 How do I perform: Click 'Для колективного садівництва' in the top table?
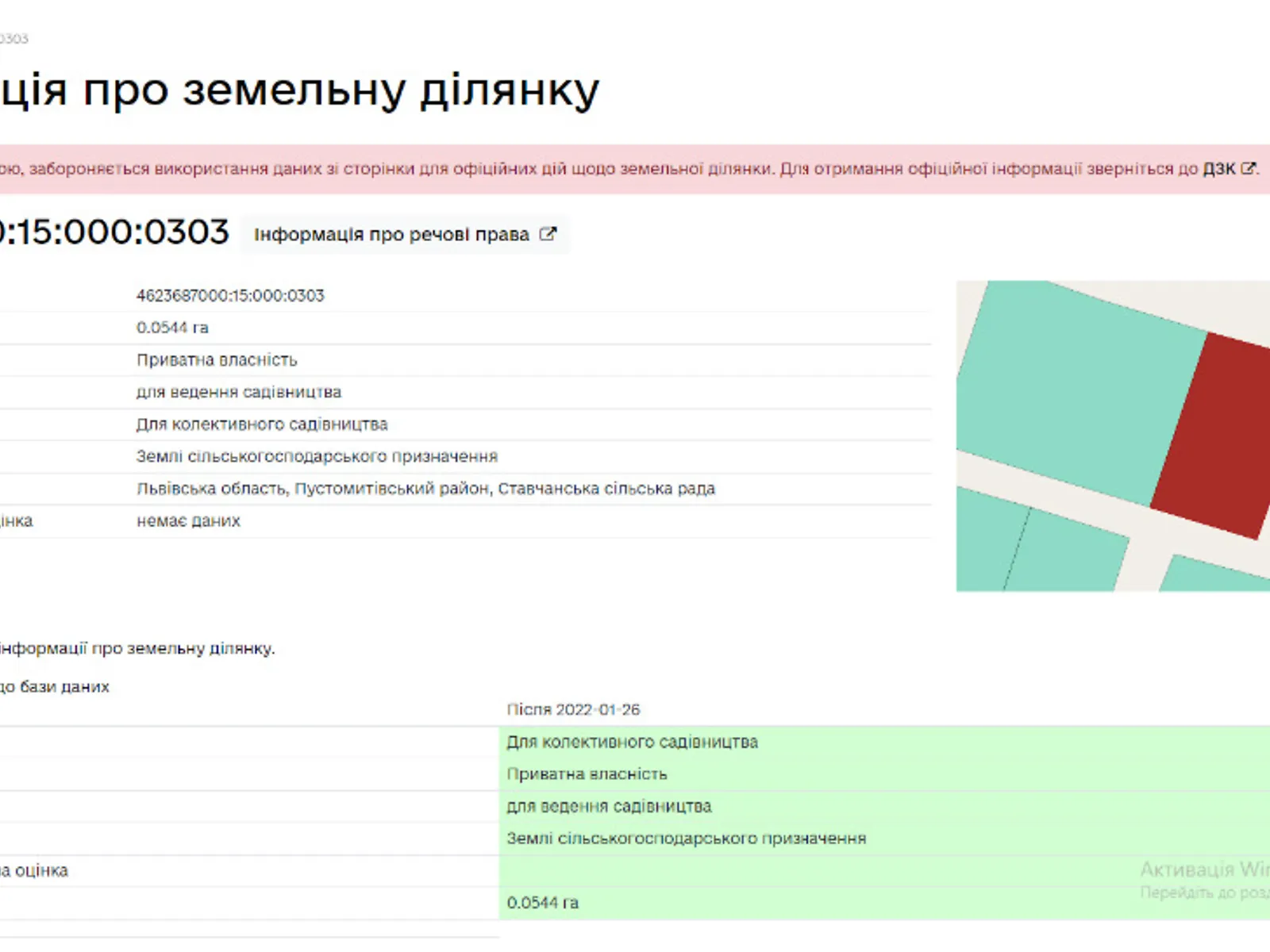pyautogui.click(x=262, y=424)
